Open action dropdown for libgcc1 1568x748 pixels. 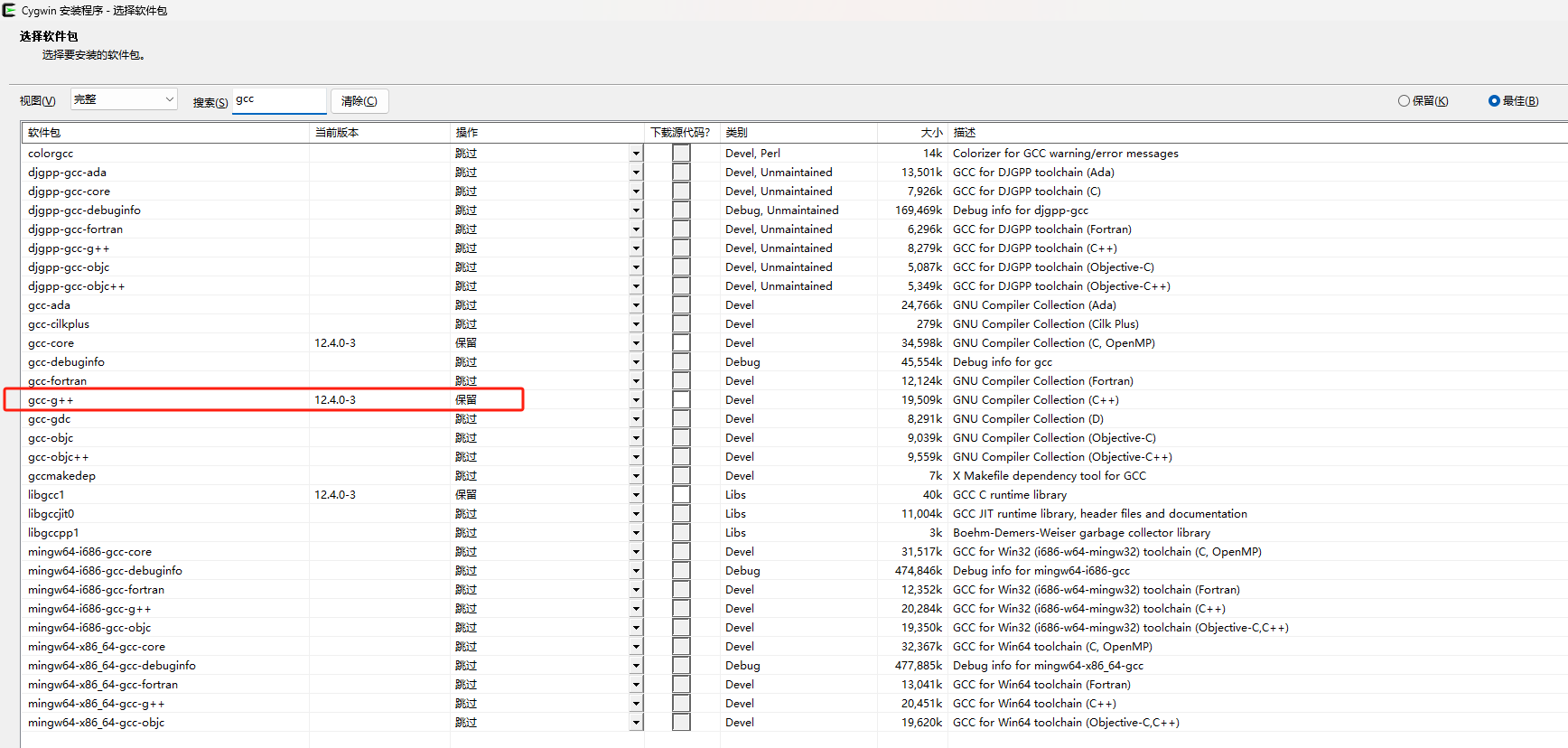[x=636, y=495]
